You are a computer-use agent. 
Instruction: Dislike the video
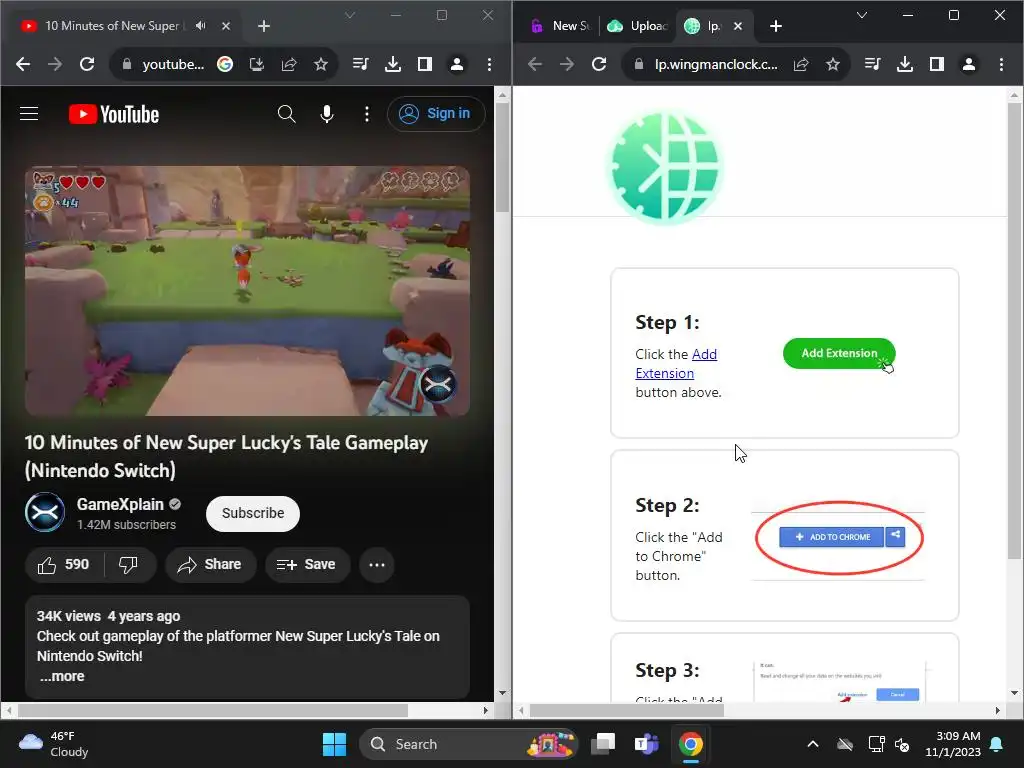click(129, 564)
